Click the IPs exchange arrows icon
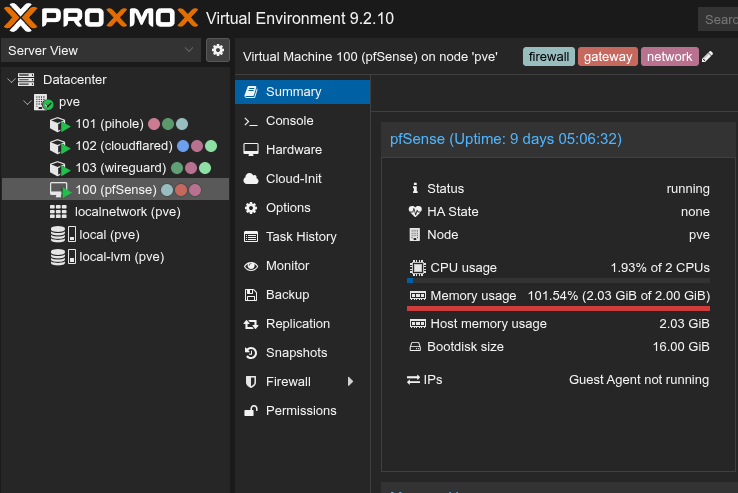 click(414, 380)
